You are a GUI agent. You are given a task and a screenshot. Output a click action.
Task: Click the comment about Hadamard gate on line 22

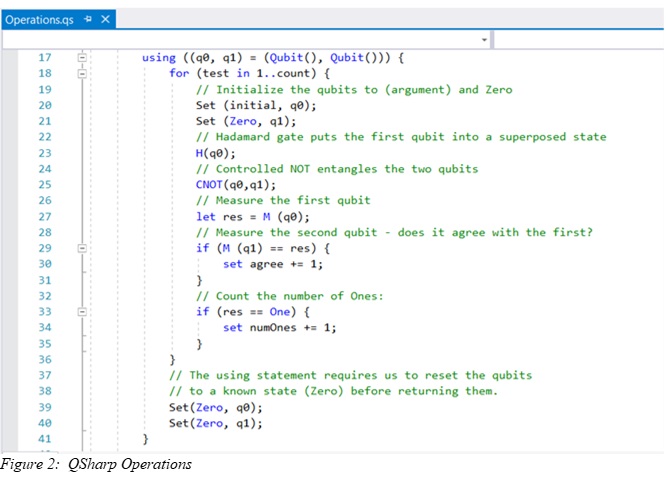pos(401,137)
